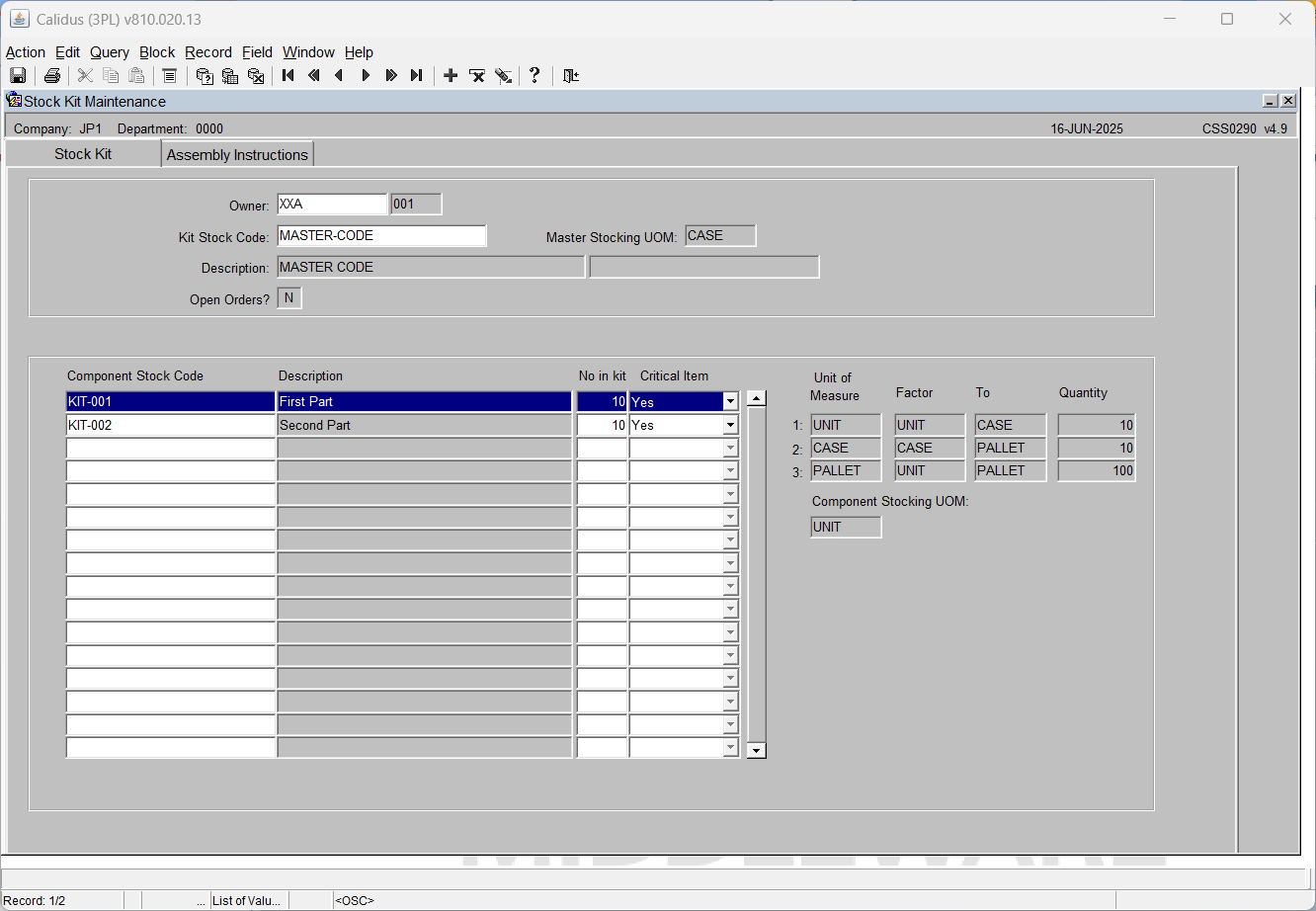Click the Exit door toolbar icon
The width and height of the screenshot is (1316, 911).
(570, 76)
